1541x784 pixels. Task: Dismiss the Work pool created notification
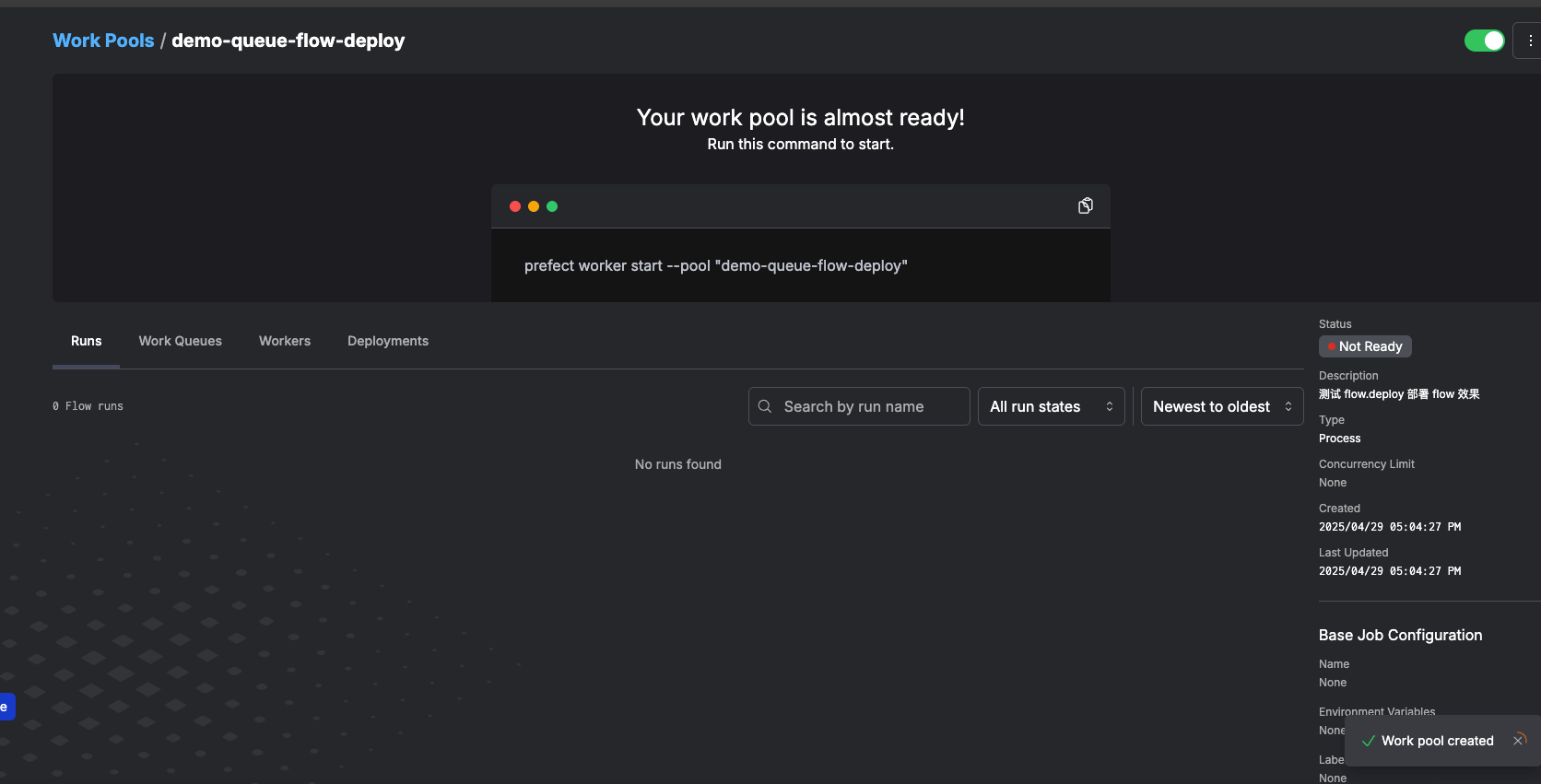pos(1519,740)
